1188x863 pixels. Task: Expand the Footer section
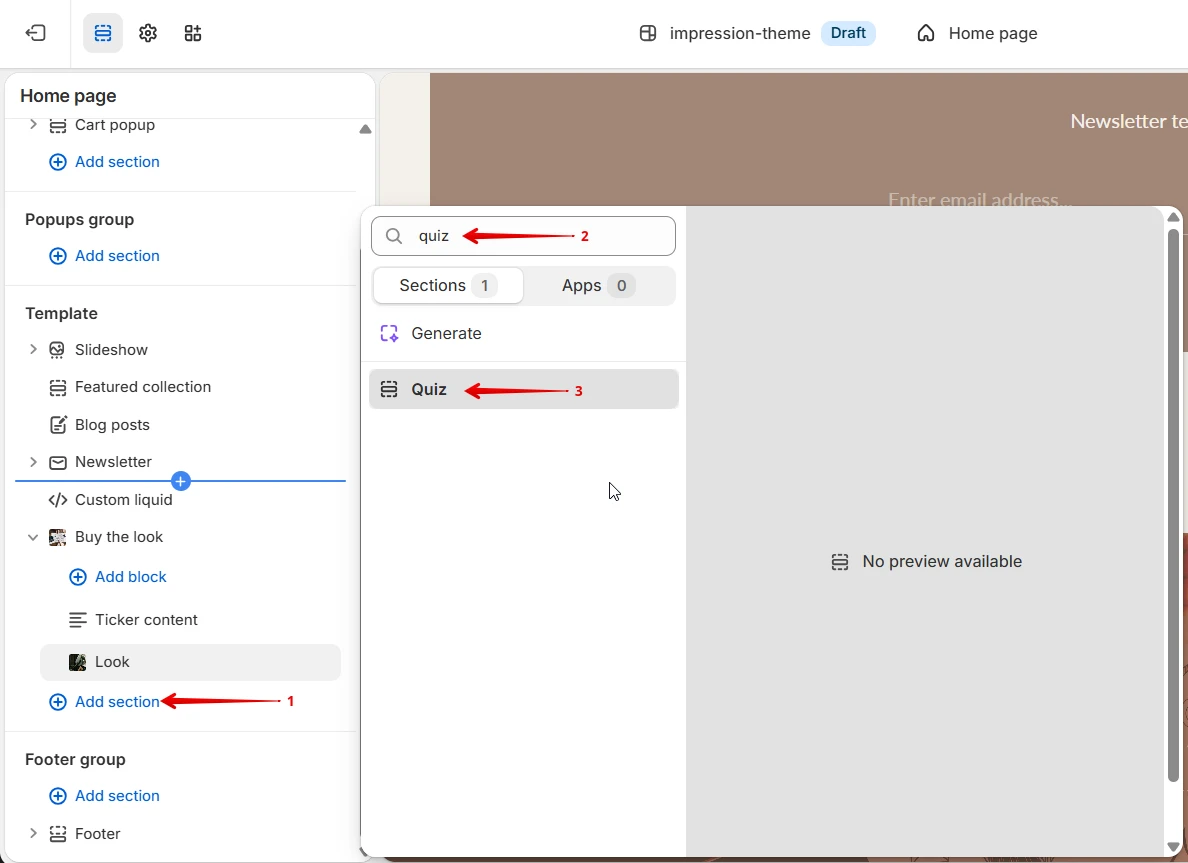tap(33, 833)
